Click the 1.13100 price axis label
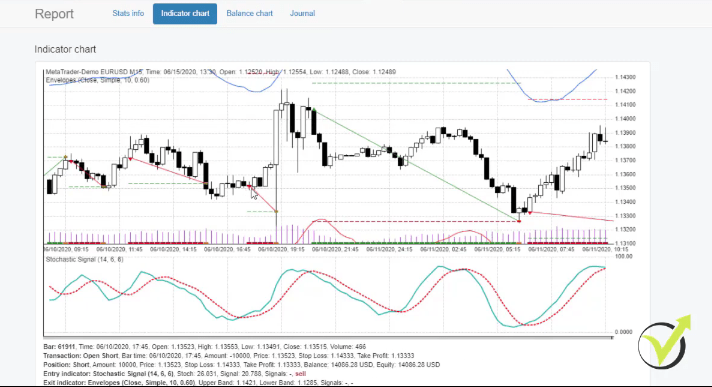 pos(625,243)
